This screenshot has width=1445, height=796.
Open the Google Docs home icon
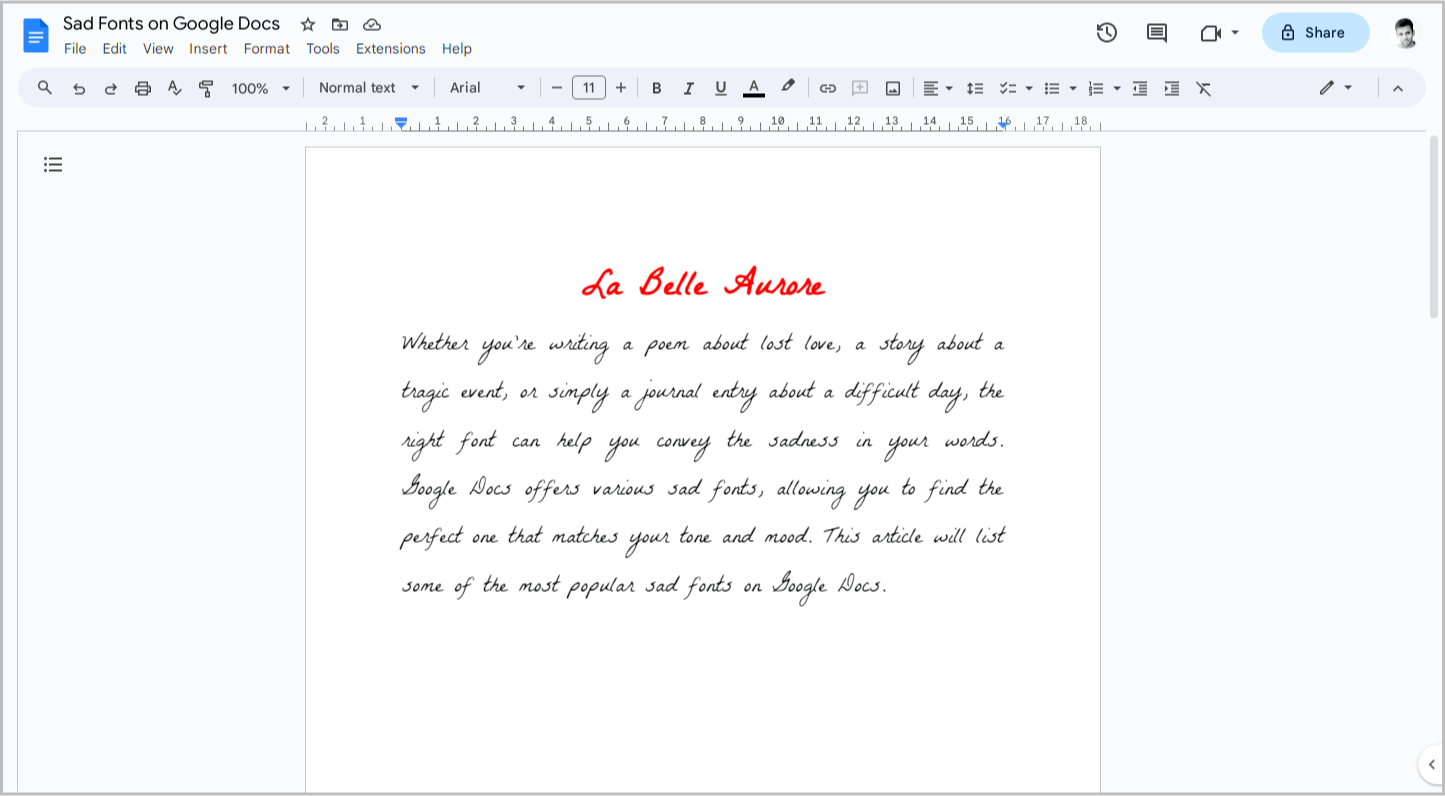(36, 35)
